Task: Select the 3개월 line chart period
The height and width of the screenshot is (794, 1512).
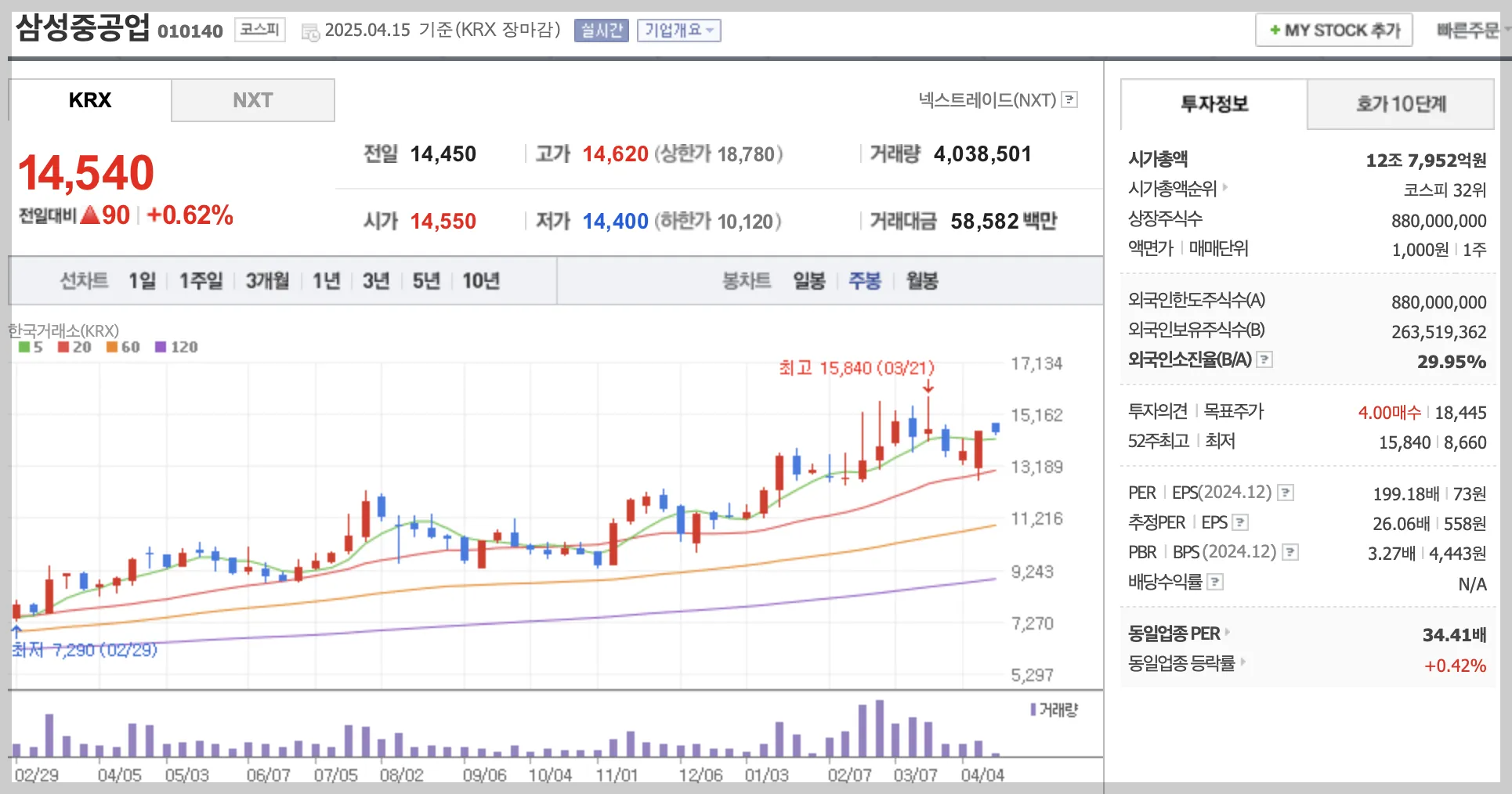Action: coord(268,280)
